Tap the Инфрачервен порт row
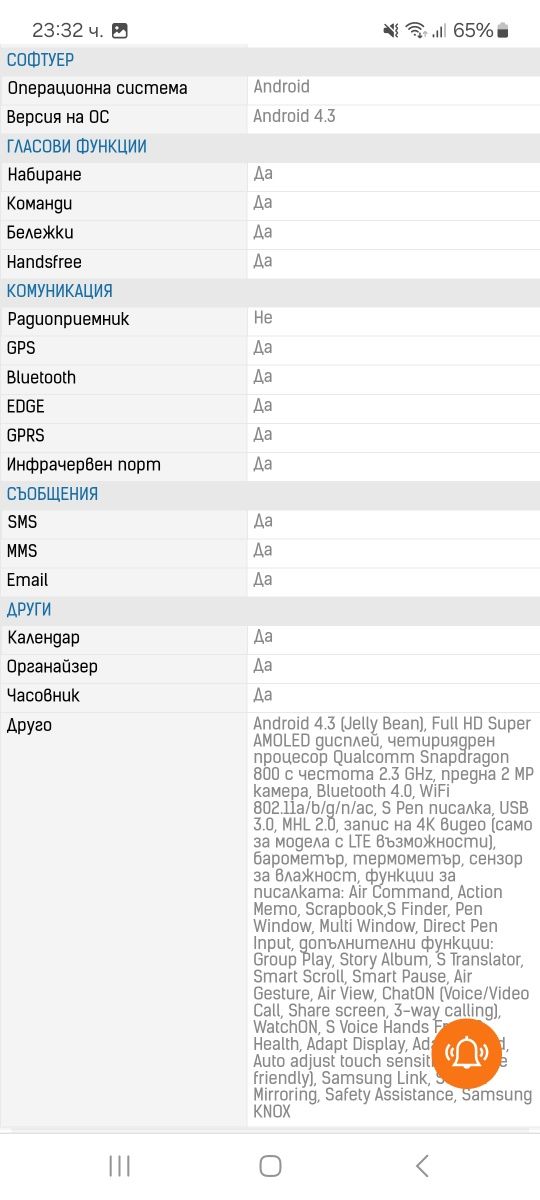Screen dimensions: 540x1200 (270, 465)
